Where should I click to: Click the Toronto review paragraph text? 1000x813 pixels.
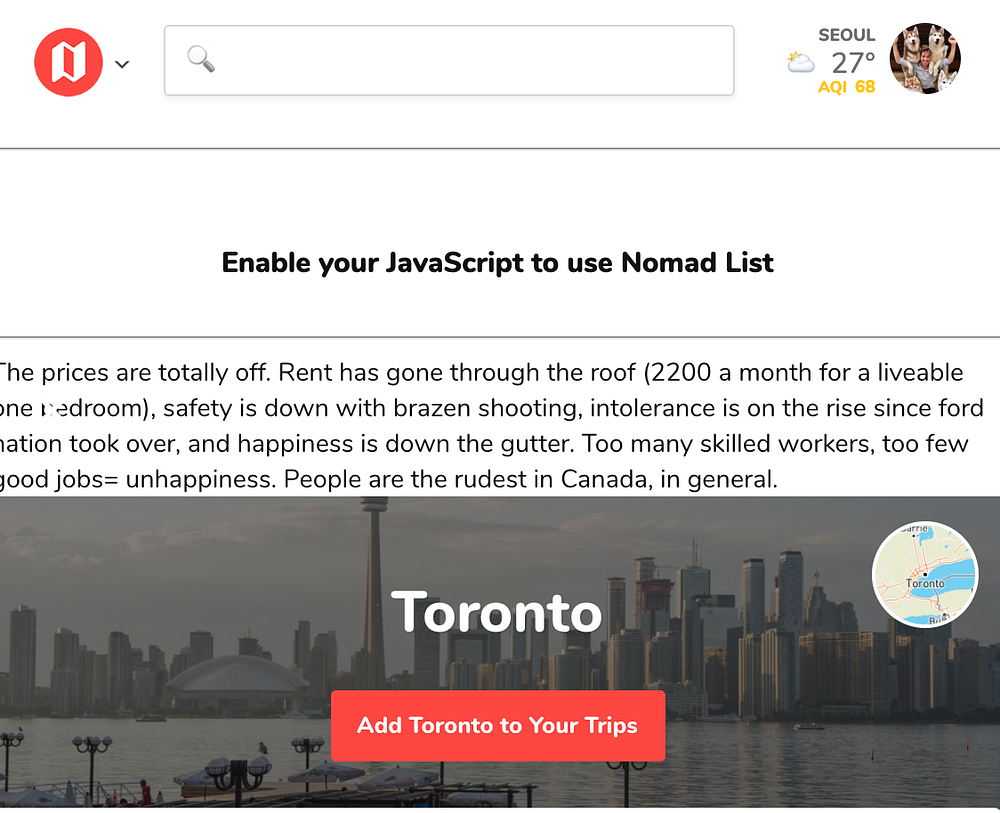point(491,425)
